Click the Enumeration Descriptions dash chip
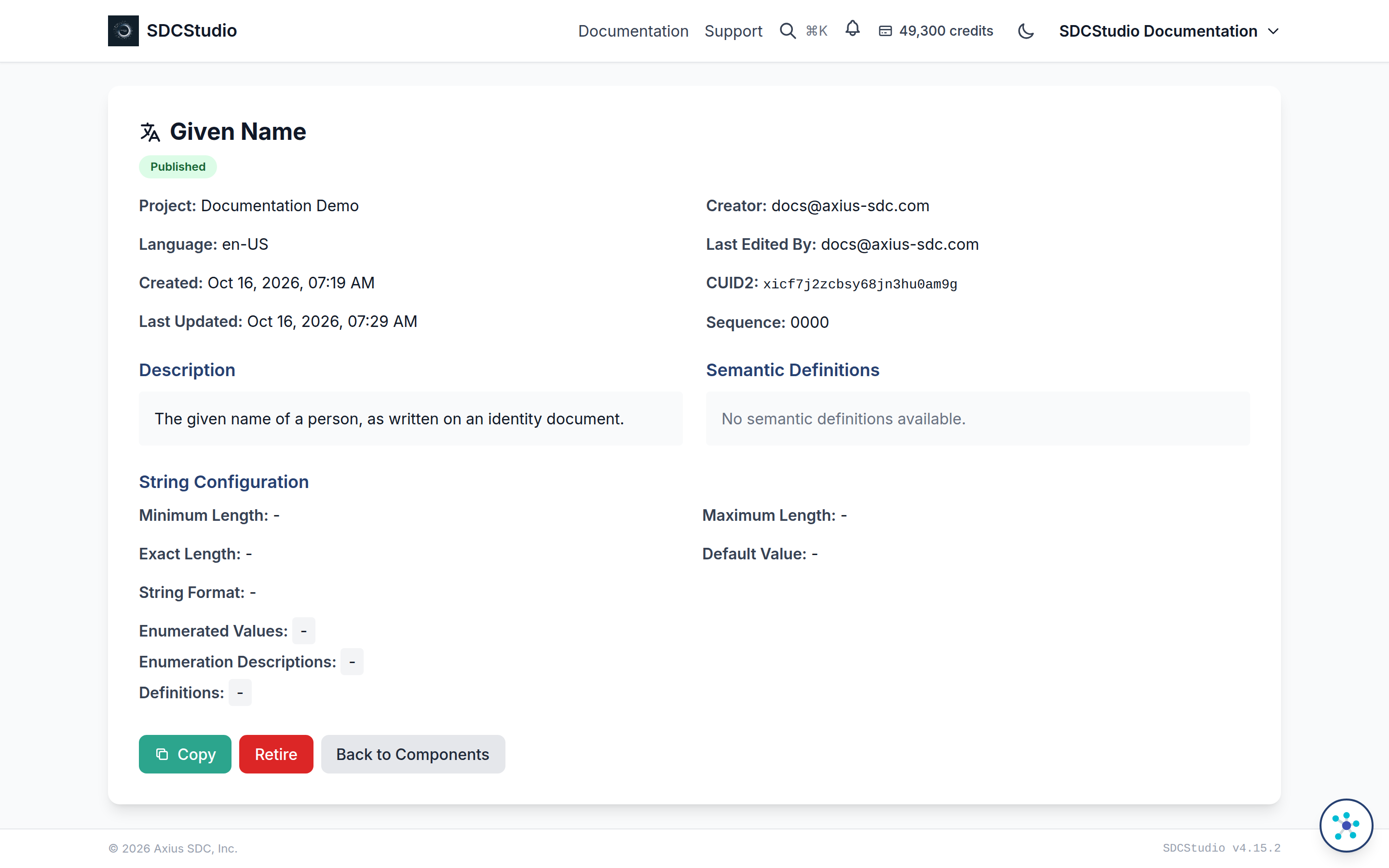1389x868 pixels. (352, 662)
